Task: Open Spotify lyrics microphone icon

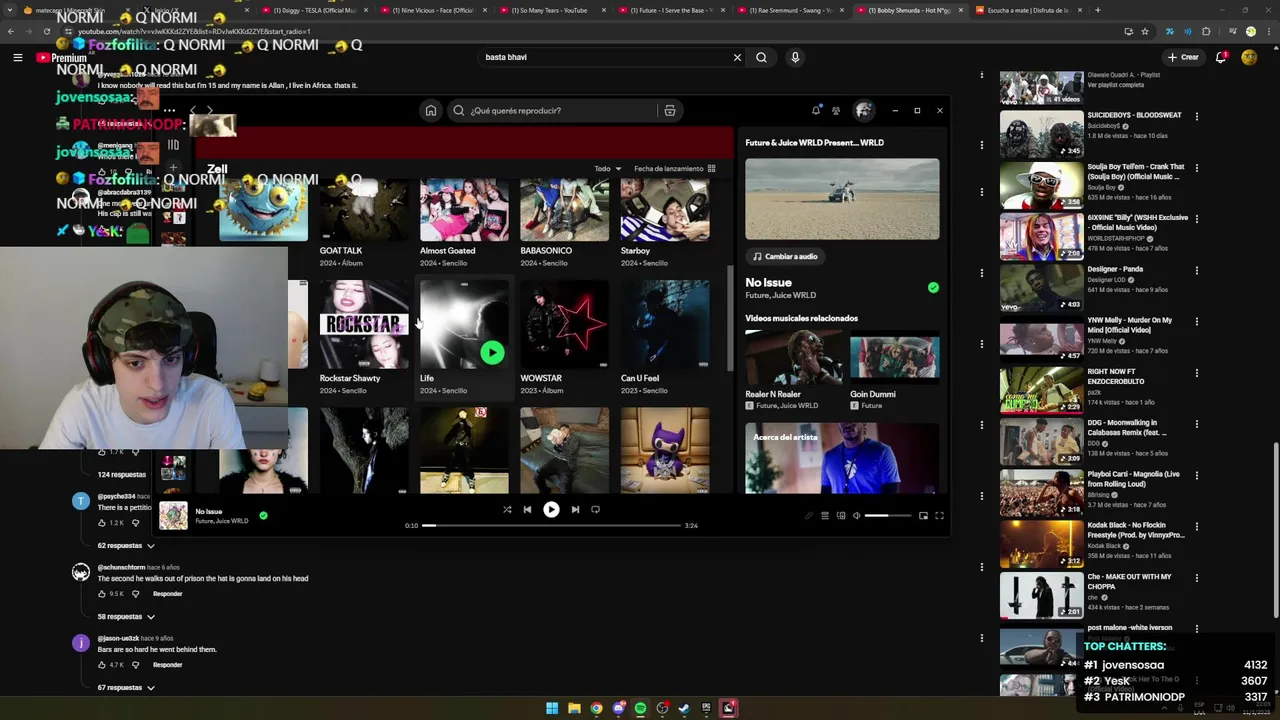Action: pyautogui.click(x=809, y=516)
